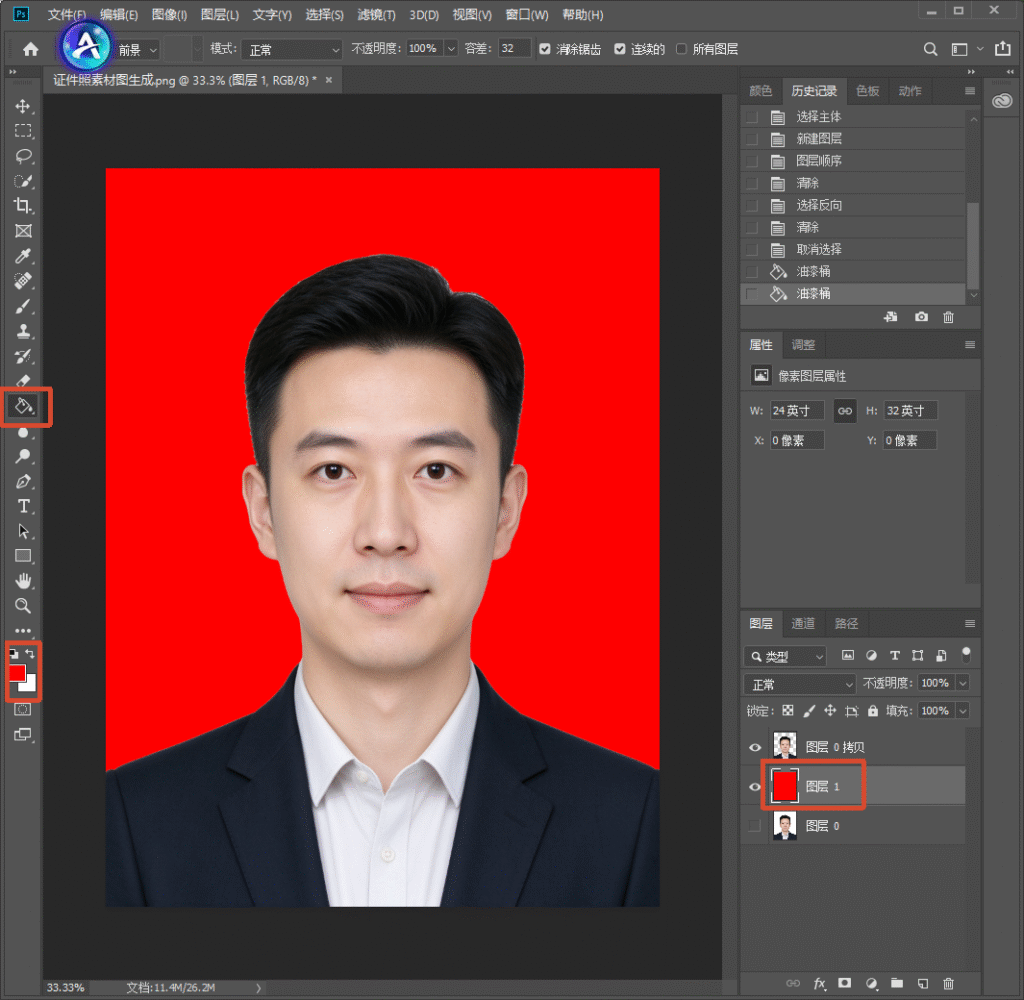Viewport: 1024px width, 1000px height.
Task: Select the Zoom tool
Action: click(x=24, y=605)
